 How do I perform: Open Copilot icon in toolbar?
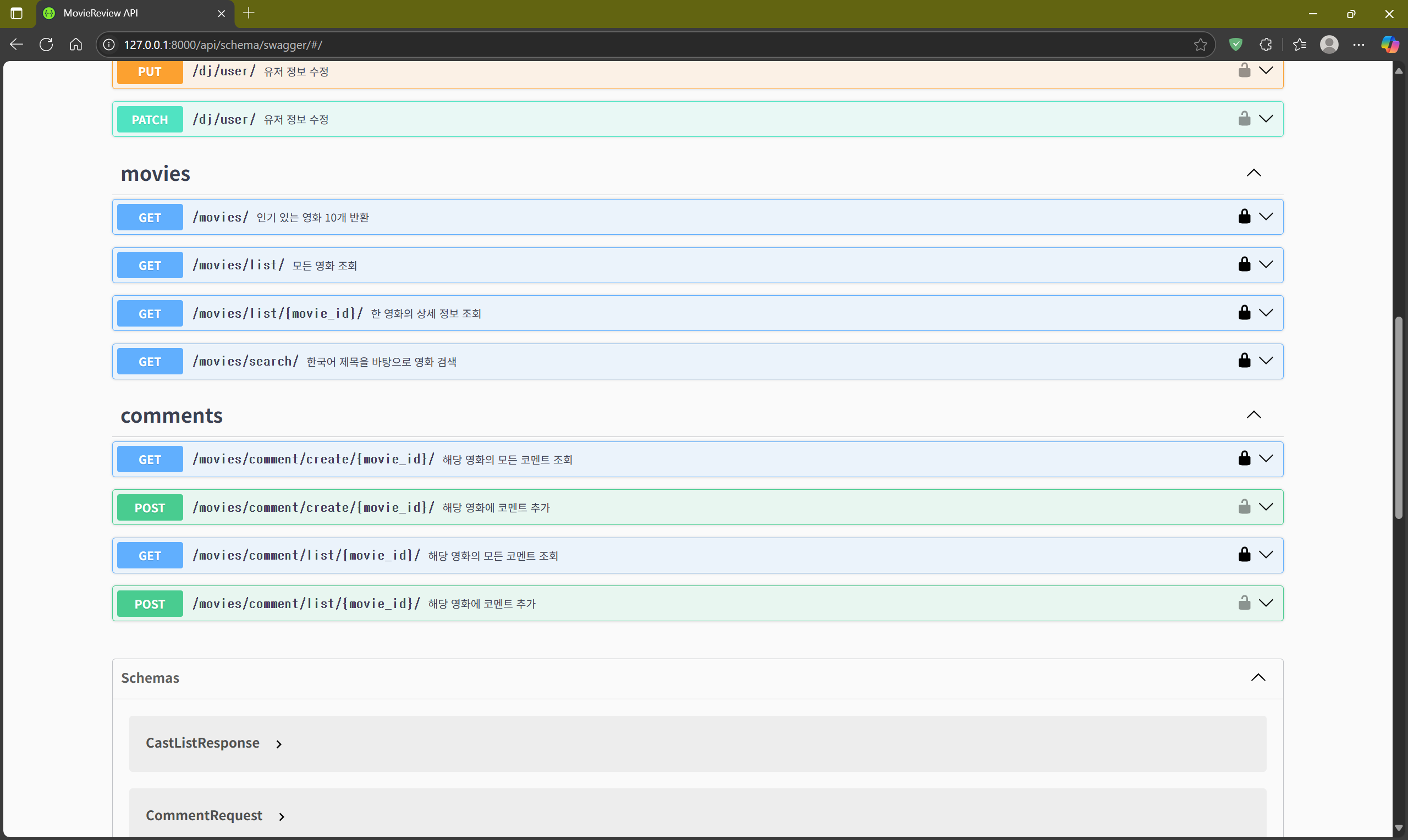tap(1389, 45)
